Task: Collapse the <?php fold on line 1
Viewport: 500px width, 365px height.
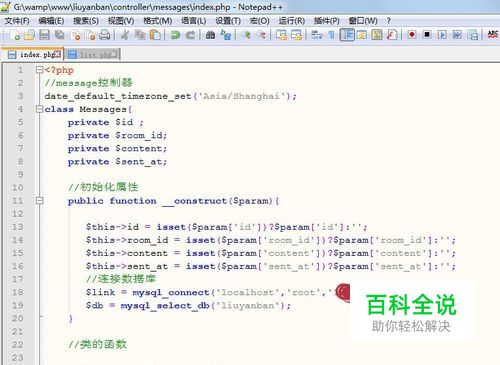Action: tap(40, 70)
